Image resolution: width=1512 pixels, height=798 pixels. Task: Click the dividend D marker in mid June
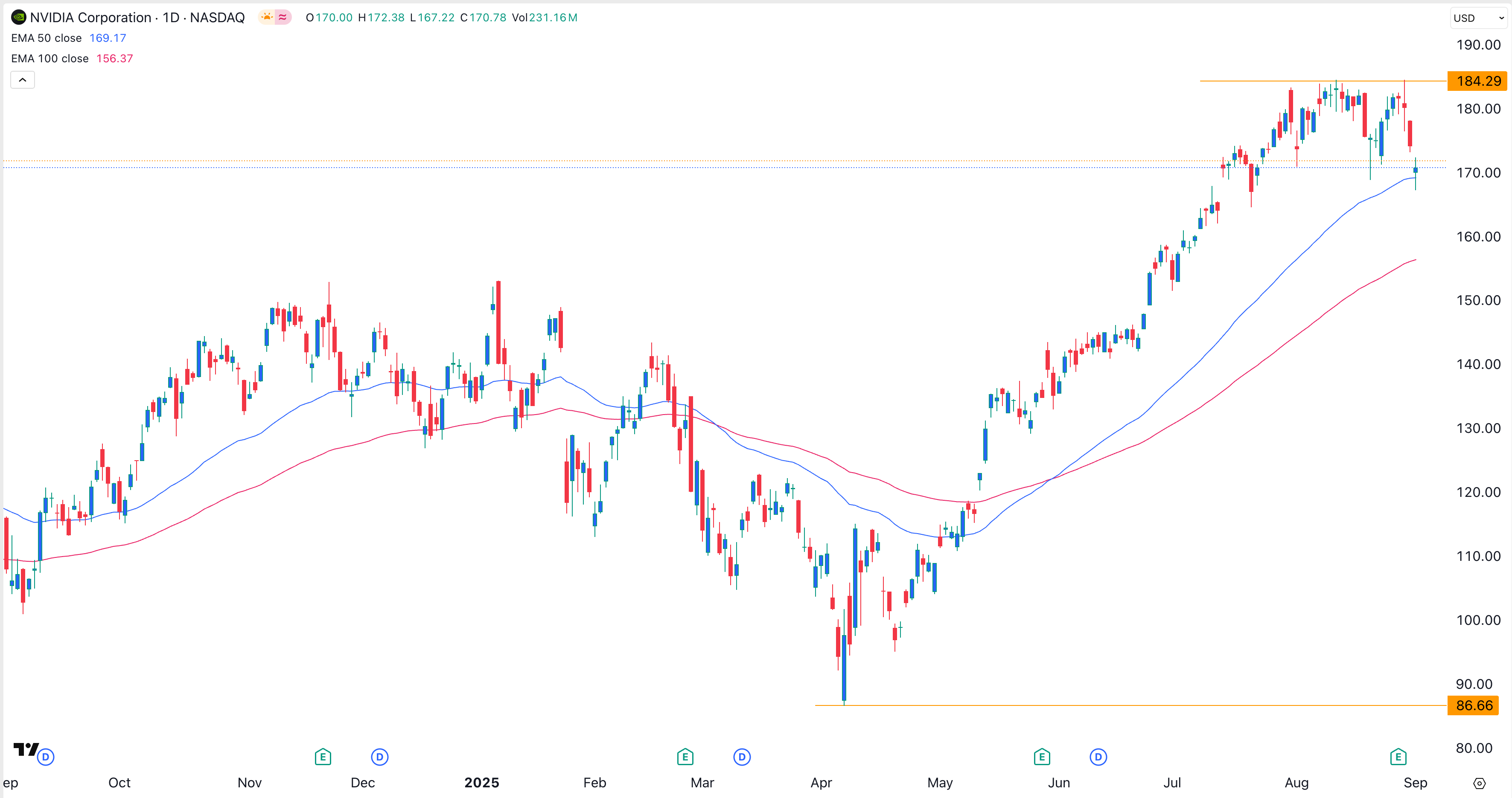[x=1098, y=757]
